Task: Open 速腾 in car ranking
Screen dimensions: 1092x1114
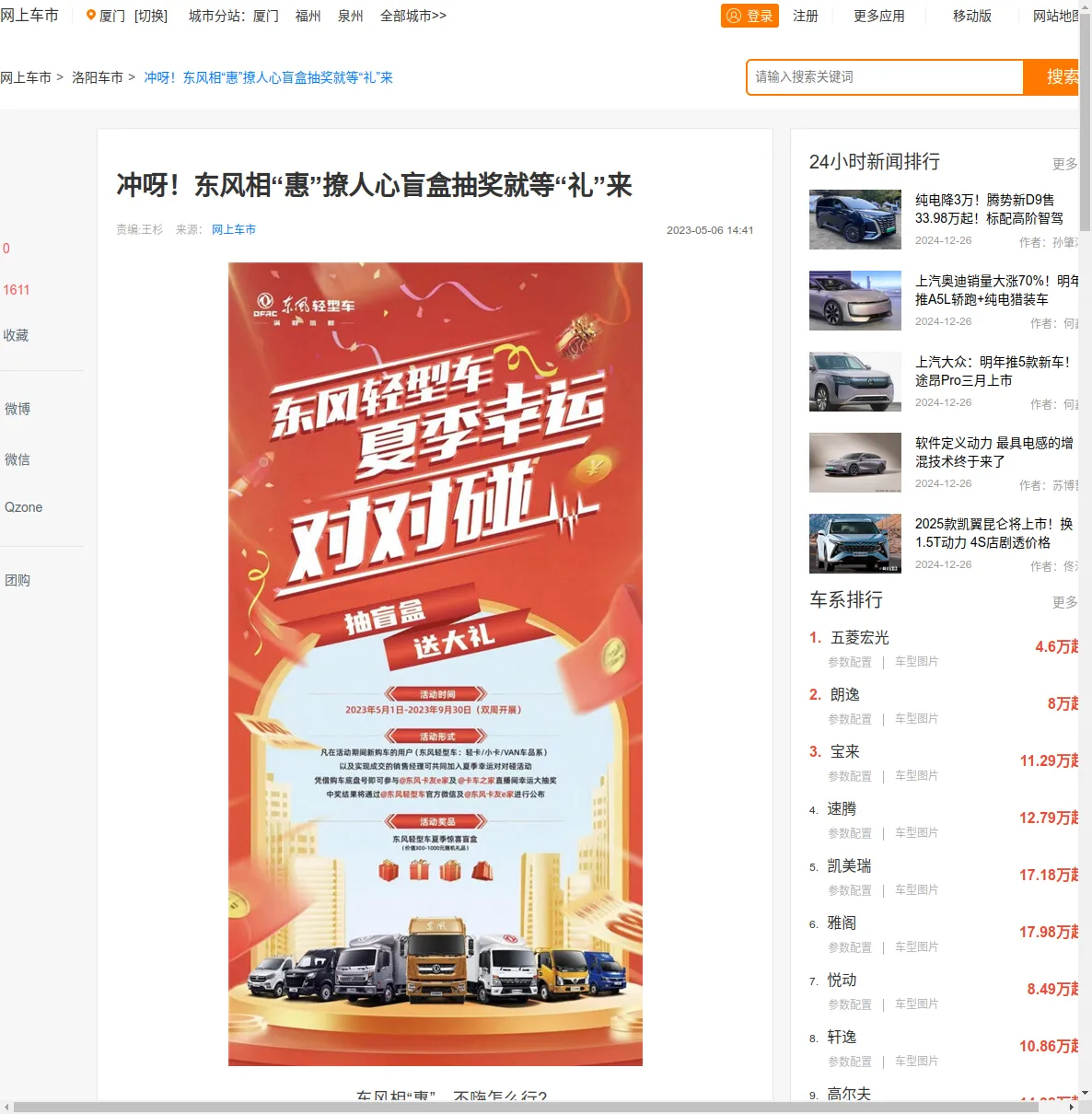Action: [x=842, y=808]
